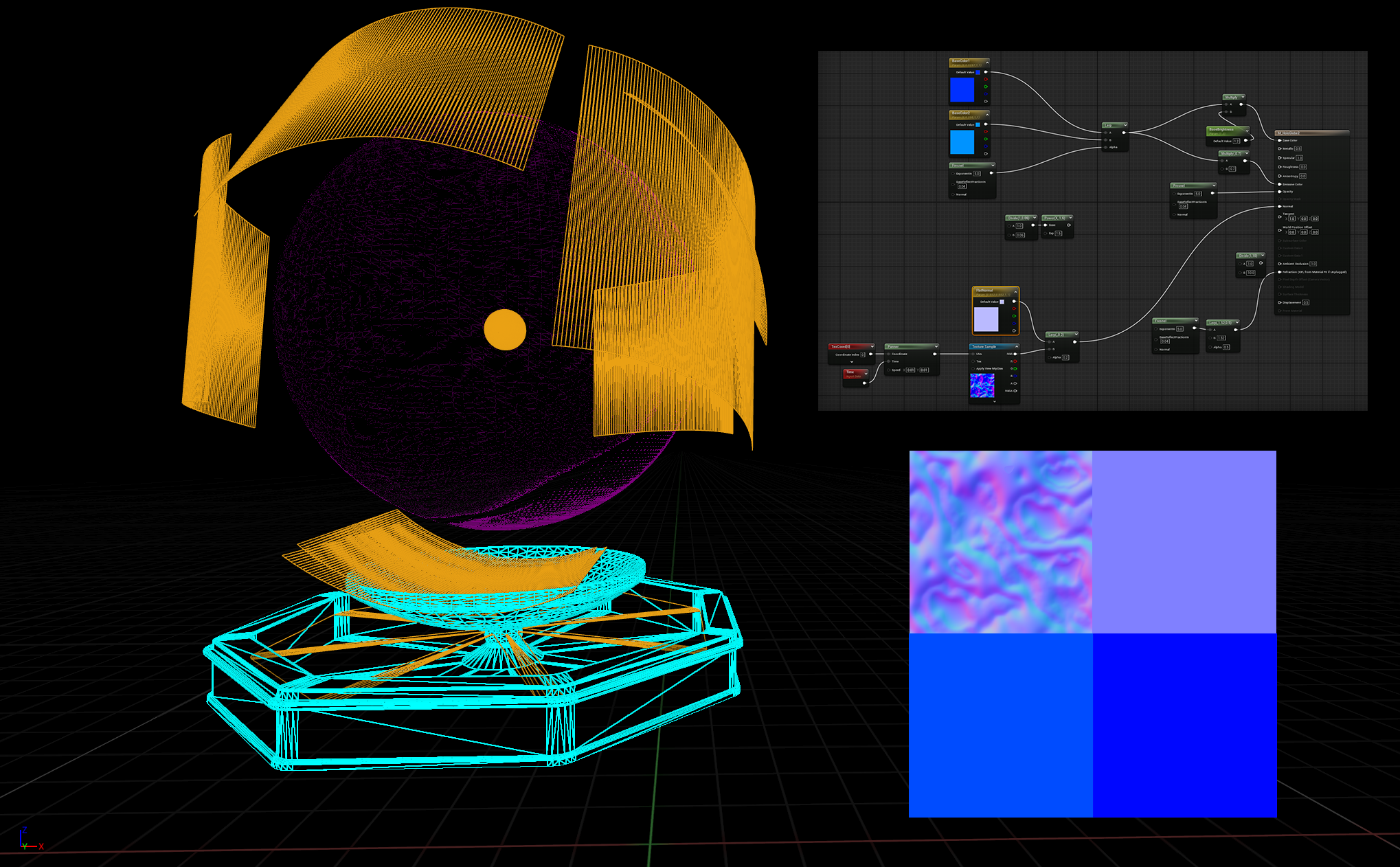Click BaseColor2 green channel output pin
The height and width of the screenshot is (867, 1400).
986,139
